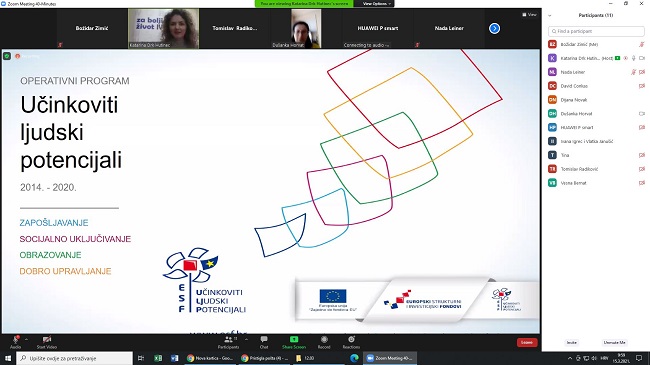Select HUAWEI P smart in the participants list

point(596,127)
